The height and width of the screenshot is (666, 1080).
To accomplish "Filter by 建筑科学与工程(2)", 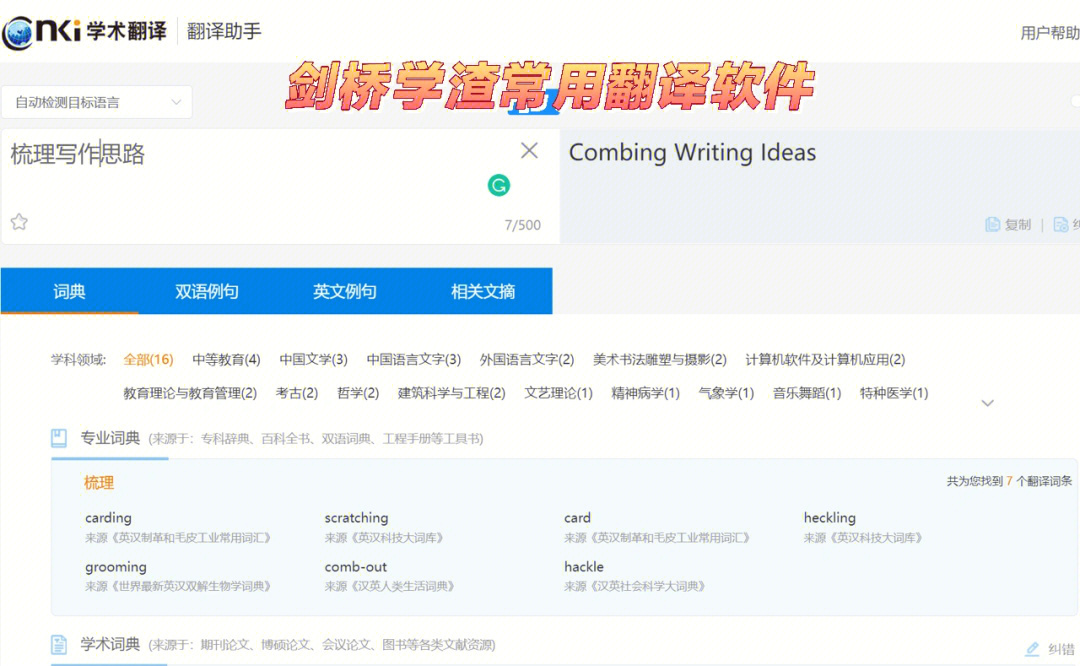I will coord(451,393).
